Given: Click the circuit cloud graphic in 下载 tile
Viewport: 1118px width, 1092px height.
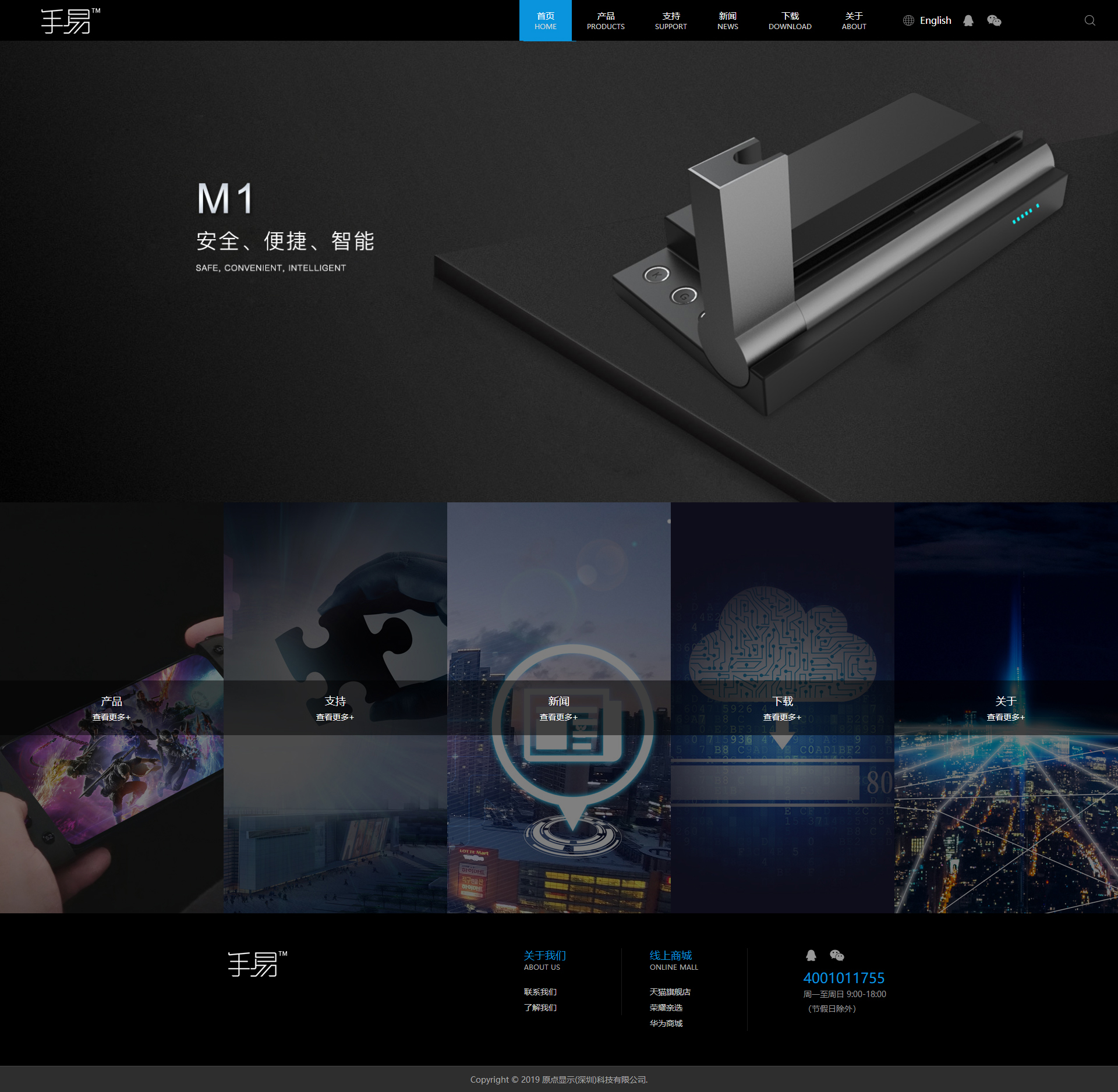Looking at the screenshot, I should pos(782,643).
